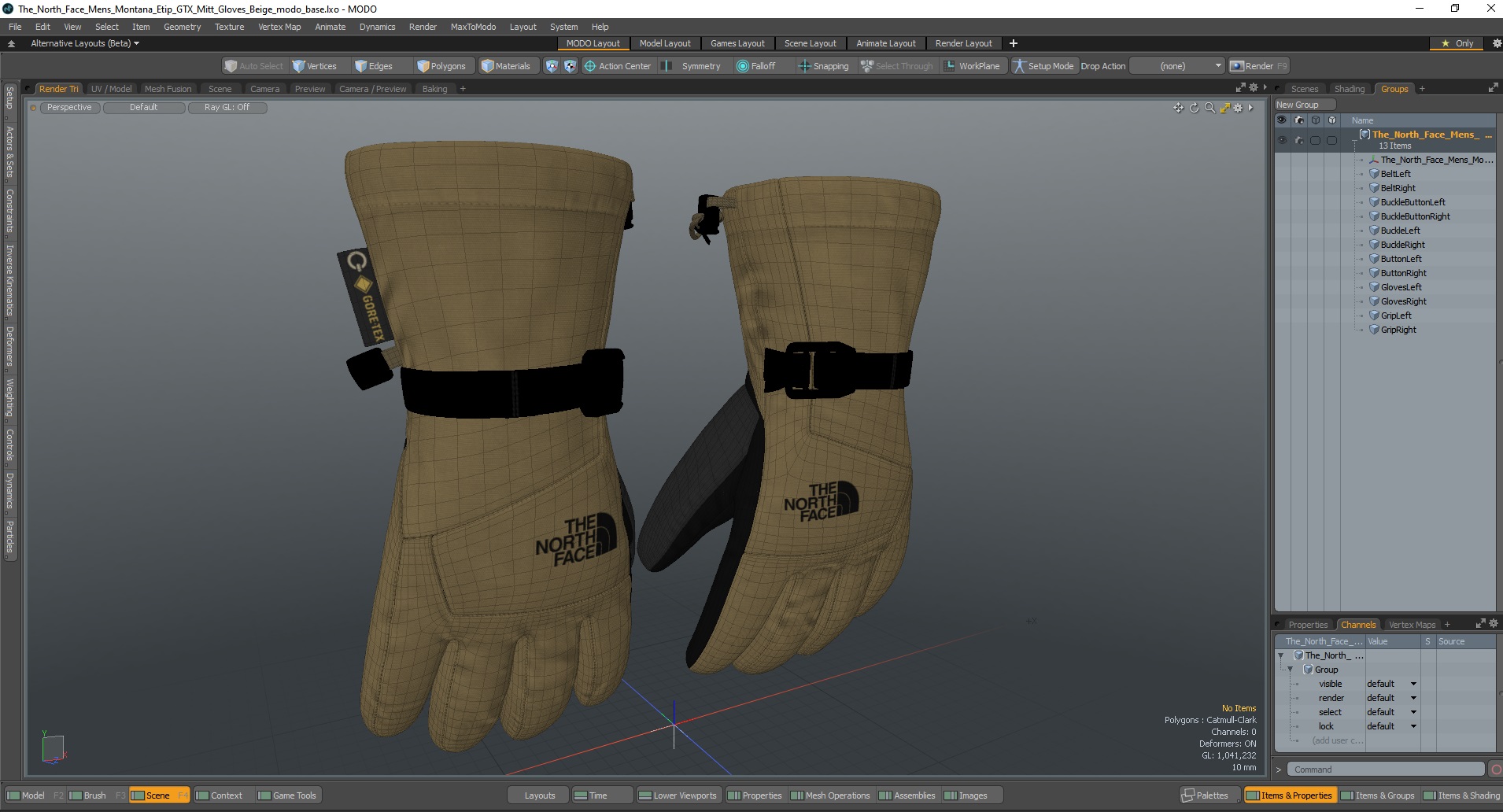This screenshot has height=812, width=1503.
Task: Click the New Group button
Action: (x=1304, y=105)
